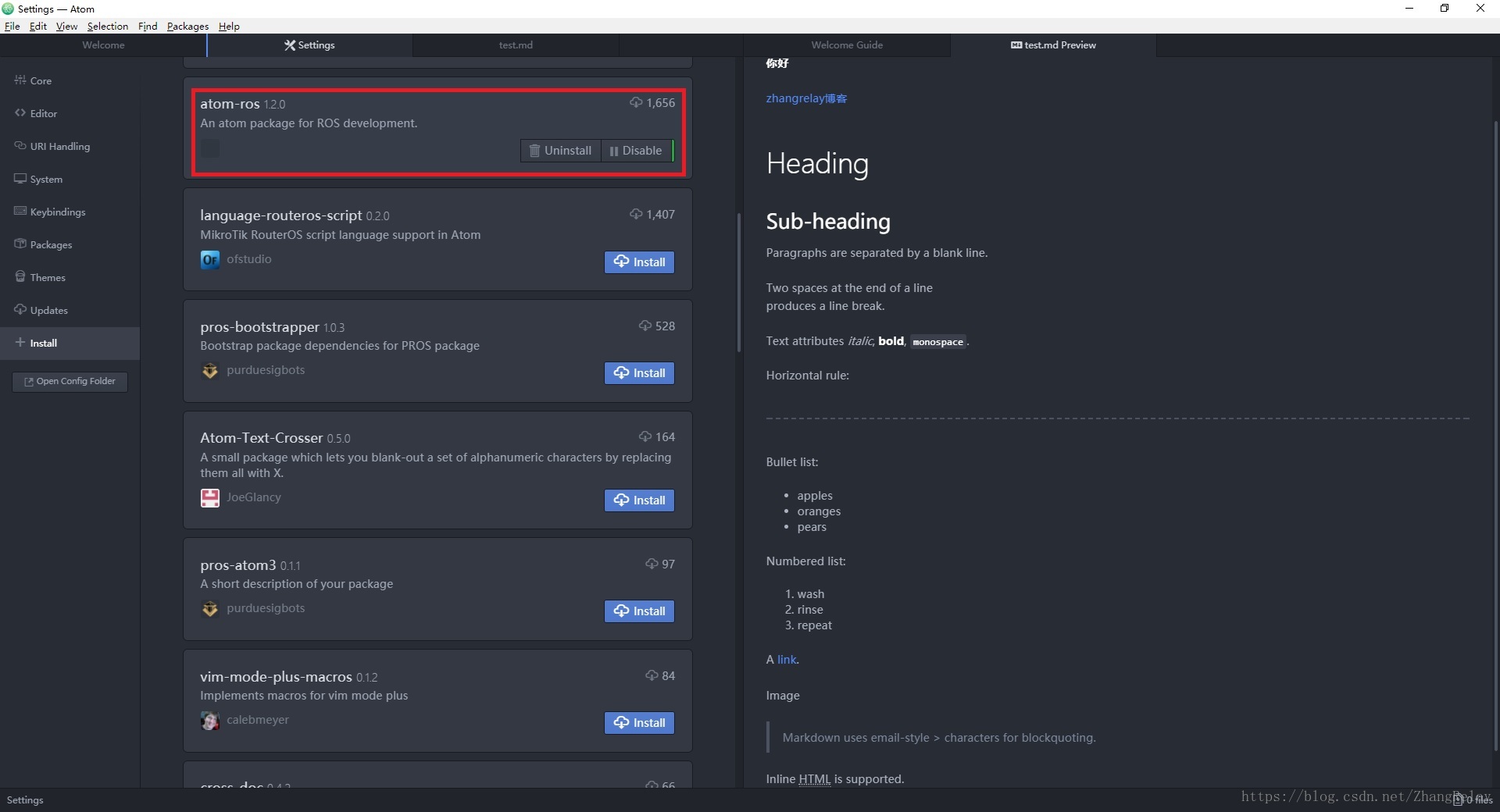The height and width of the screenshot is (812, 1500).
Task: Click purduesigbots avatar under pros-atom3
Action: (x=210, y=609)
